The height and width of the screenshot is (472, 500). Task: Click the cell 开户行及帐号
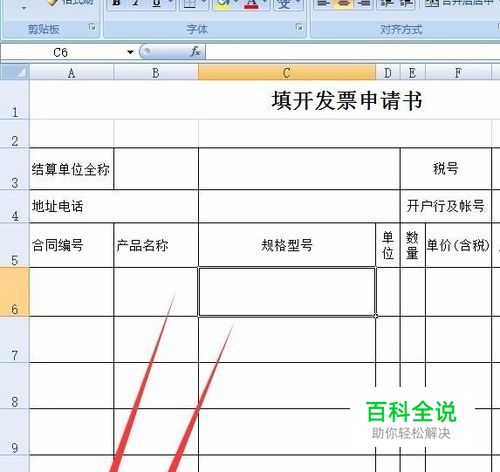[x=446, y=206]
